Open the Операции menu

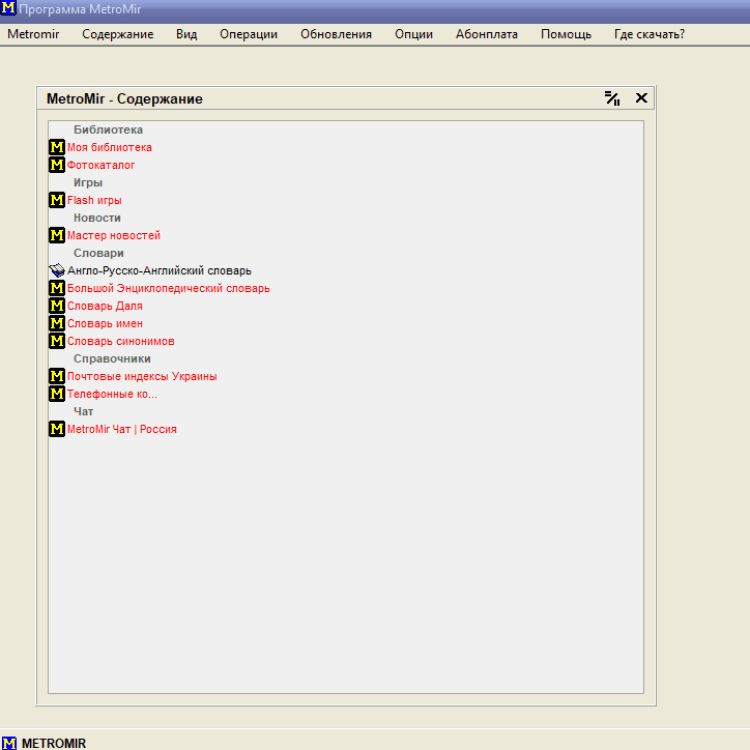249,34
